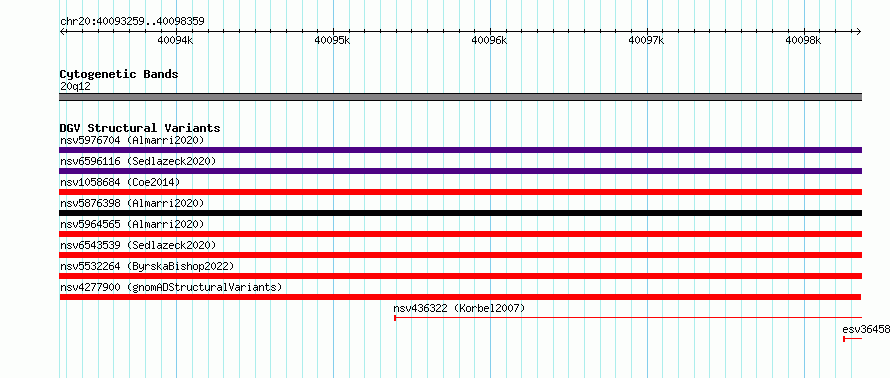Click the nsv1058684 (Coe2014) label

120,182
